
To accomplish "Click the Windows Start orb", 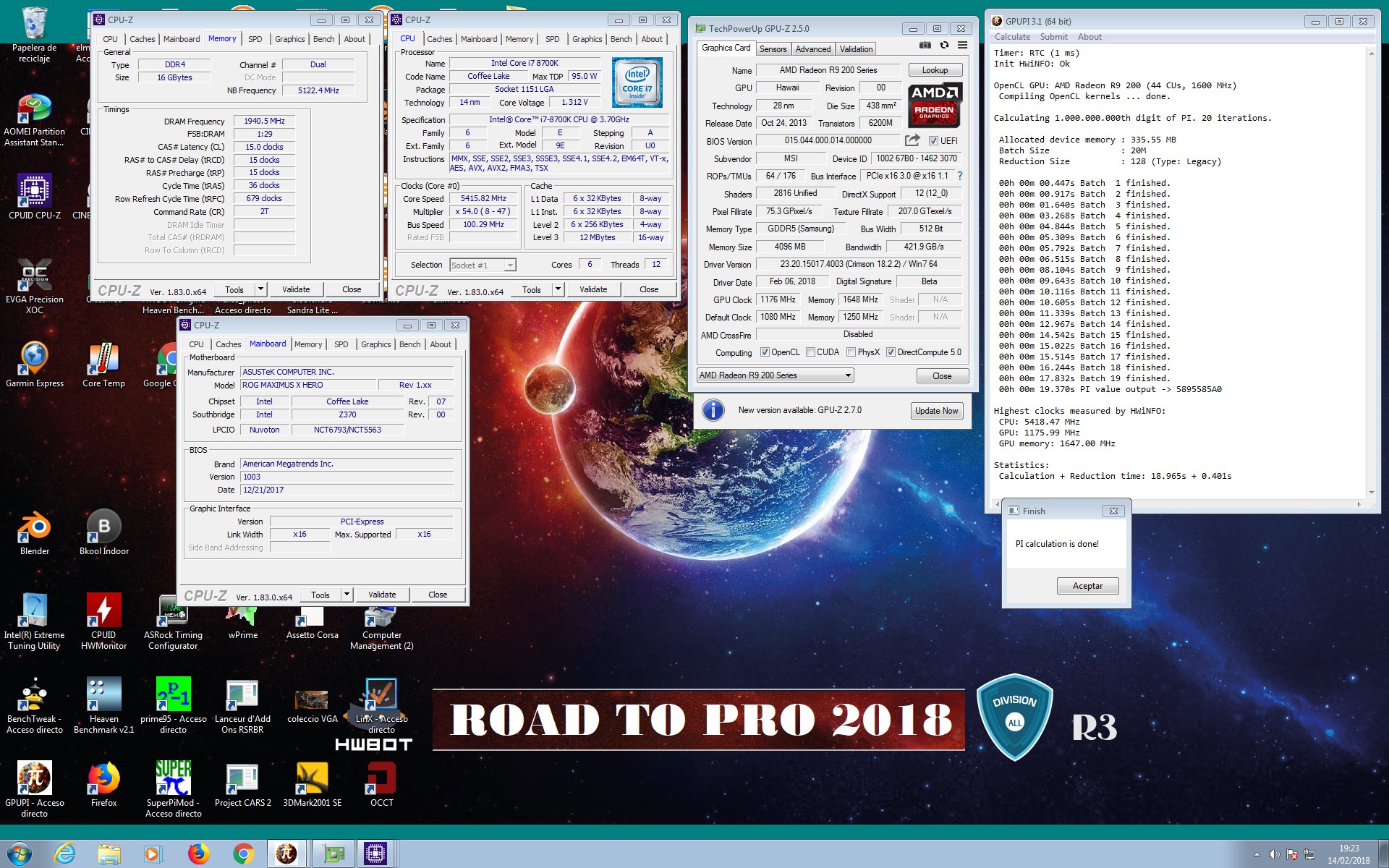I will pos(19,854).
